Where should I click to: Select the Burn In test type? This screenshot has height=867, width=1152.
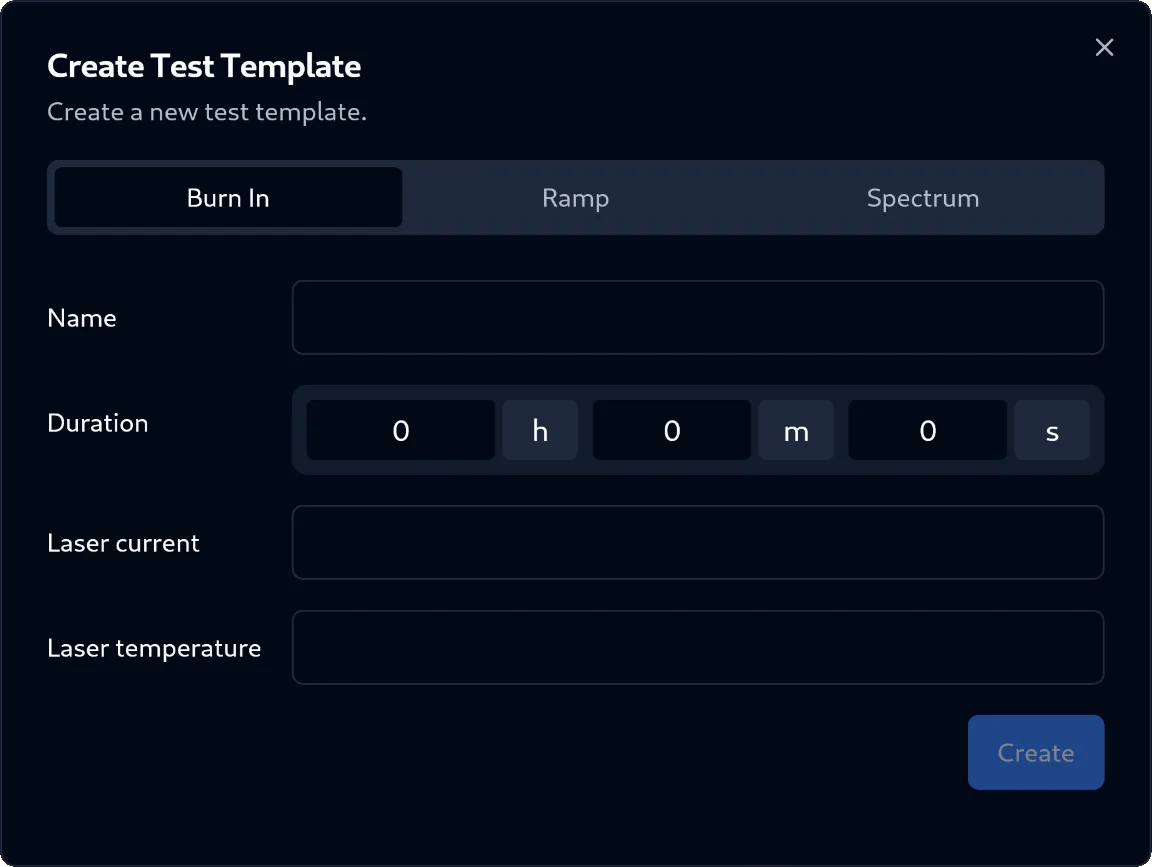(227, 197)
